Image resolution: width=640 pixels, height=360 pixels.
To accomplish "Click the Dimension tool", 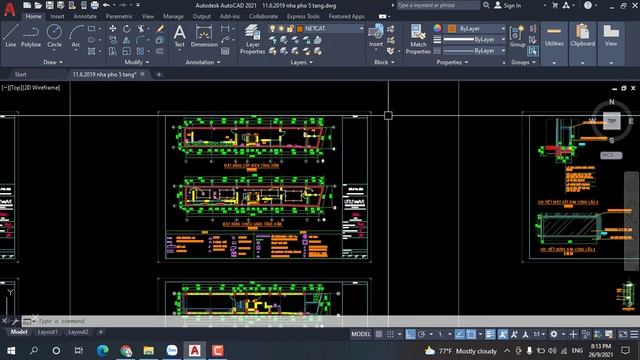I will tap(204, 36).
